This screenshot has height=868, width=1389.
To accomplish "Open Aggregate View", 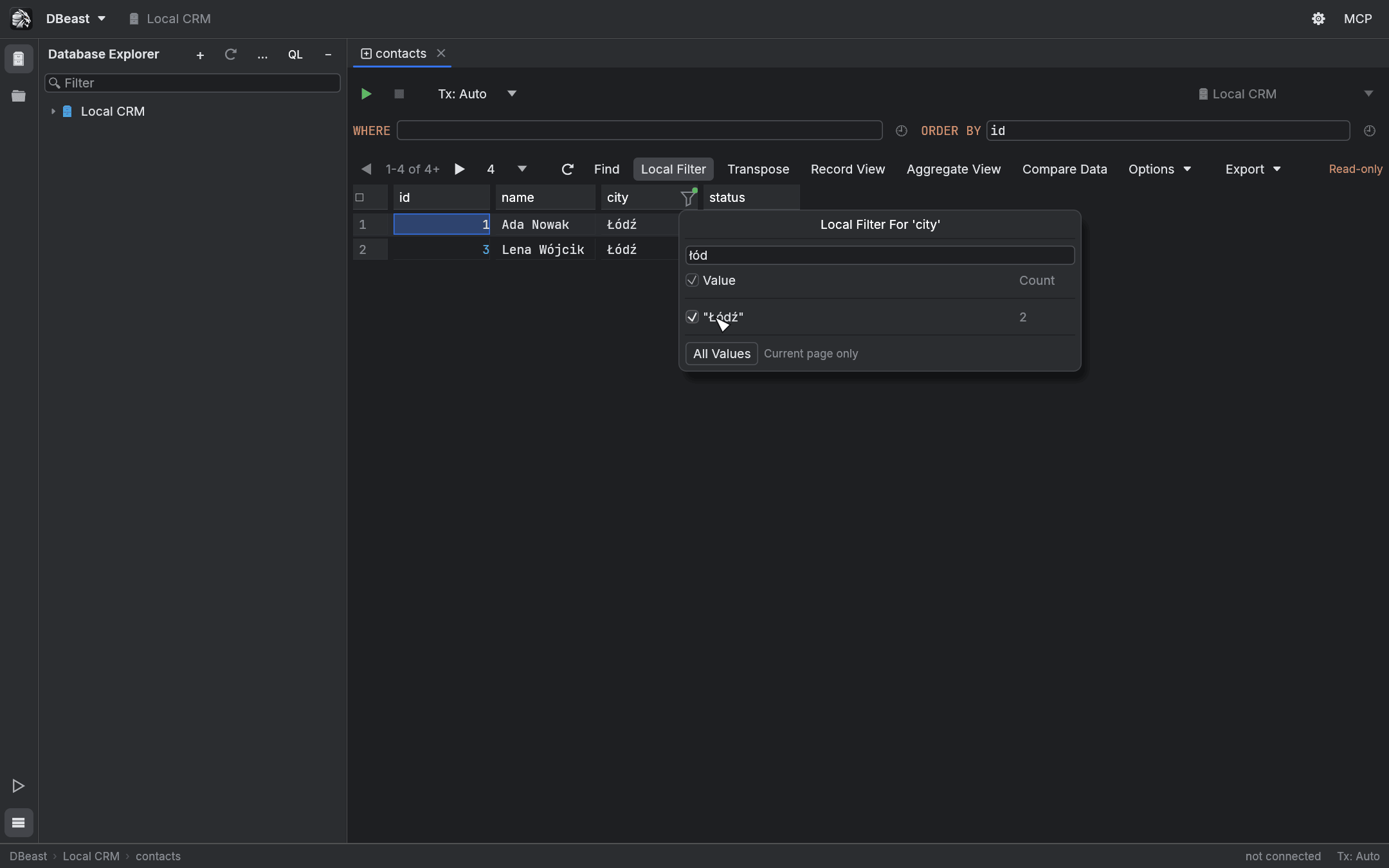I will (954, 169).
